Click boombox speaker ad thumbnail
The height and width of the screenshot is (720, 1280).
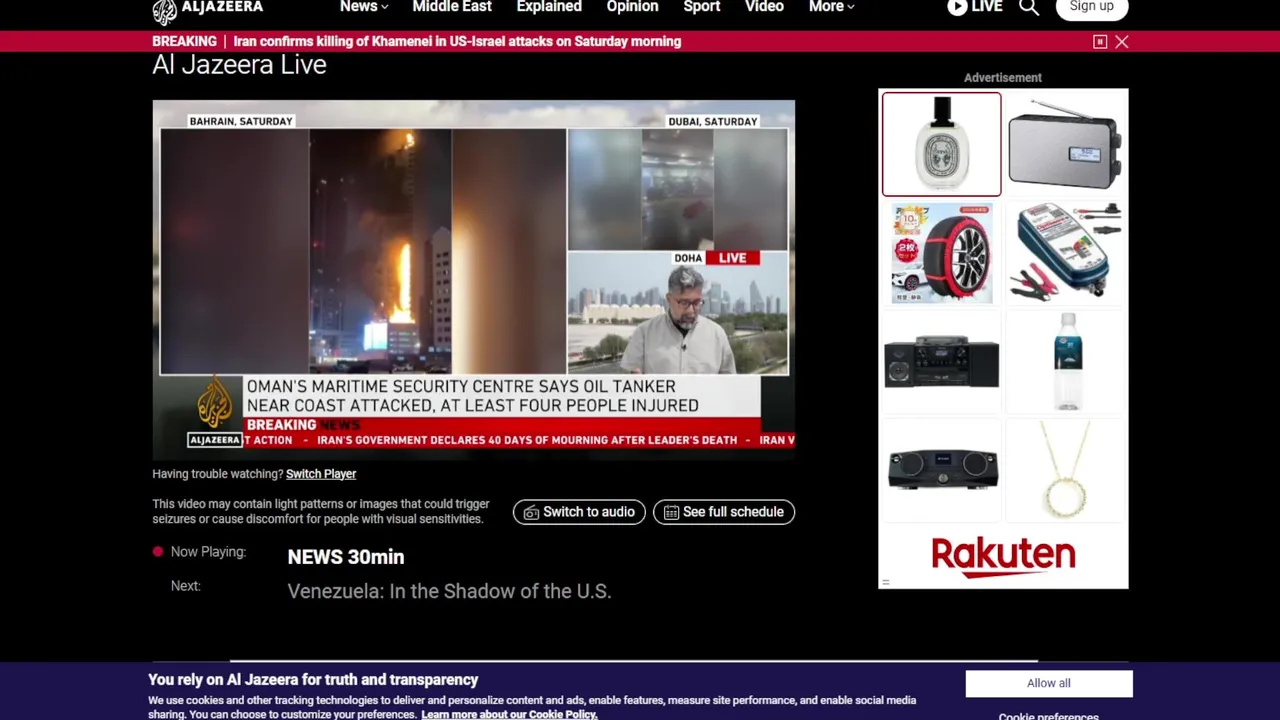[942, 469]
